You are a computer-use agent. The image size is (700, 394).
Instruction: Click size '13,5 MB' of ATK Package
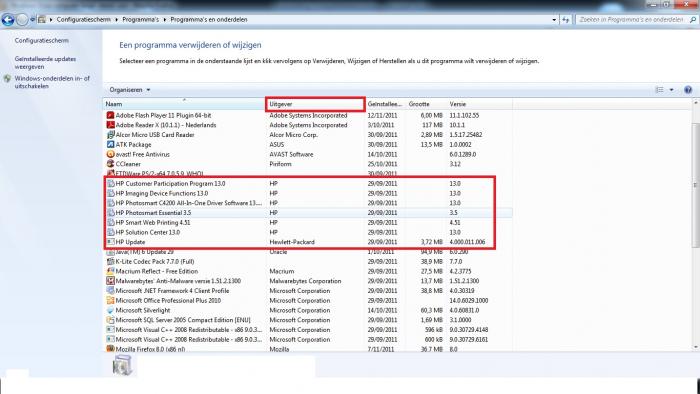click(431, 145)
